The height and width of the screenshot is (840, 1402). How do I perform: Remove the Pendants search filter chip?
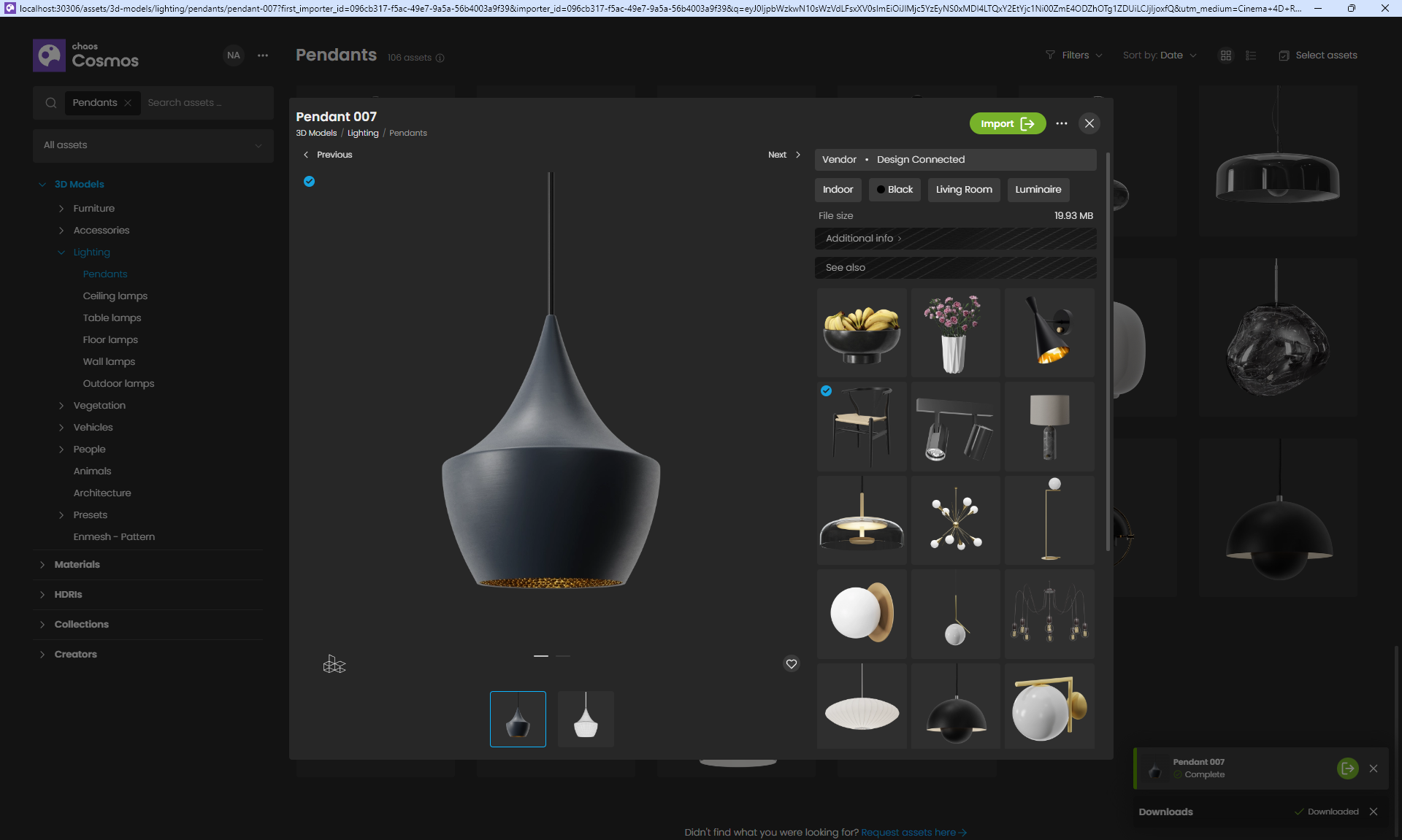click(128, 103)
